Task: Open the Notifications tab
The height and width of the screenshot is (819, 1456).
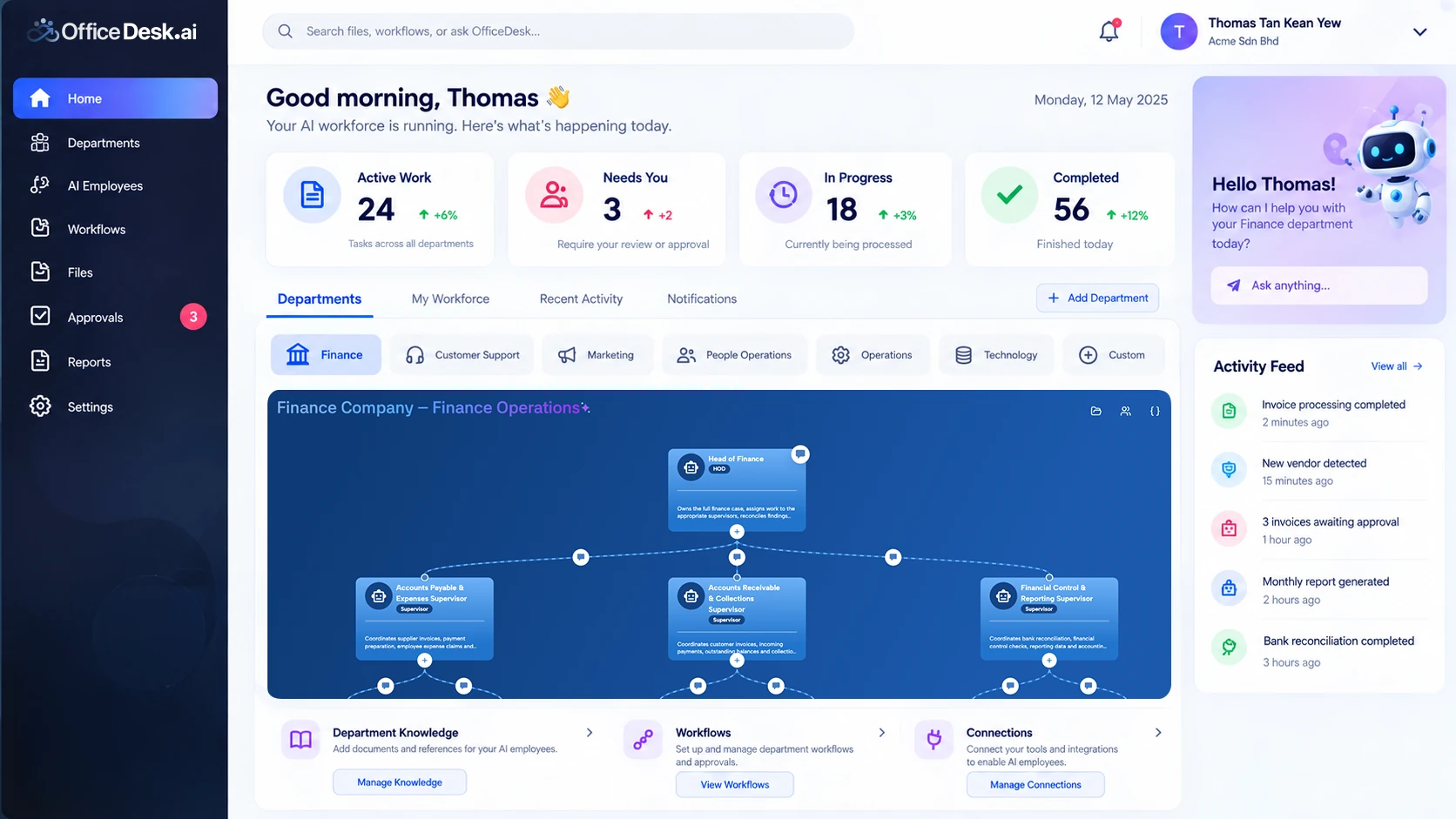Action: [x=702, y=299]
